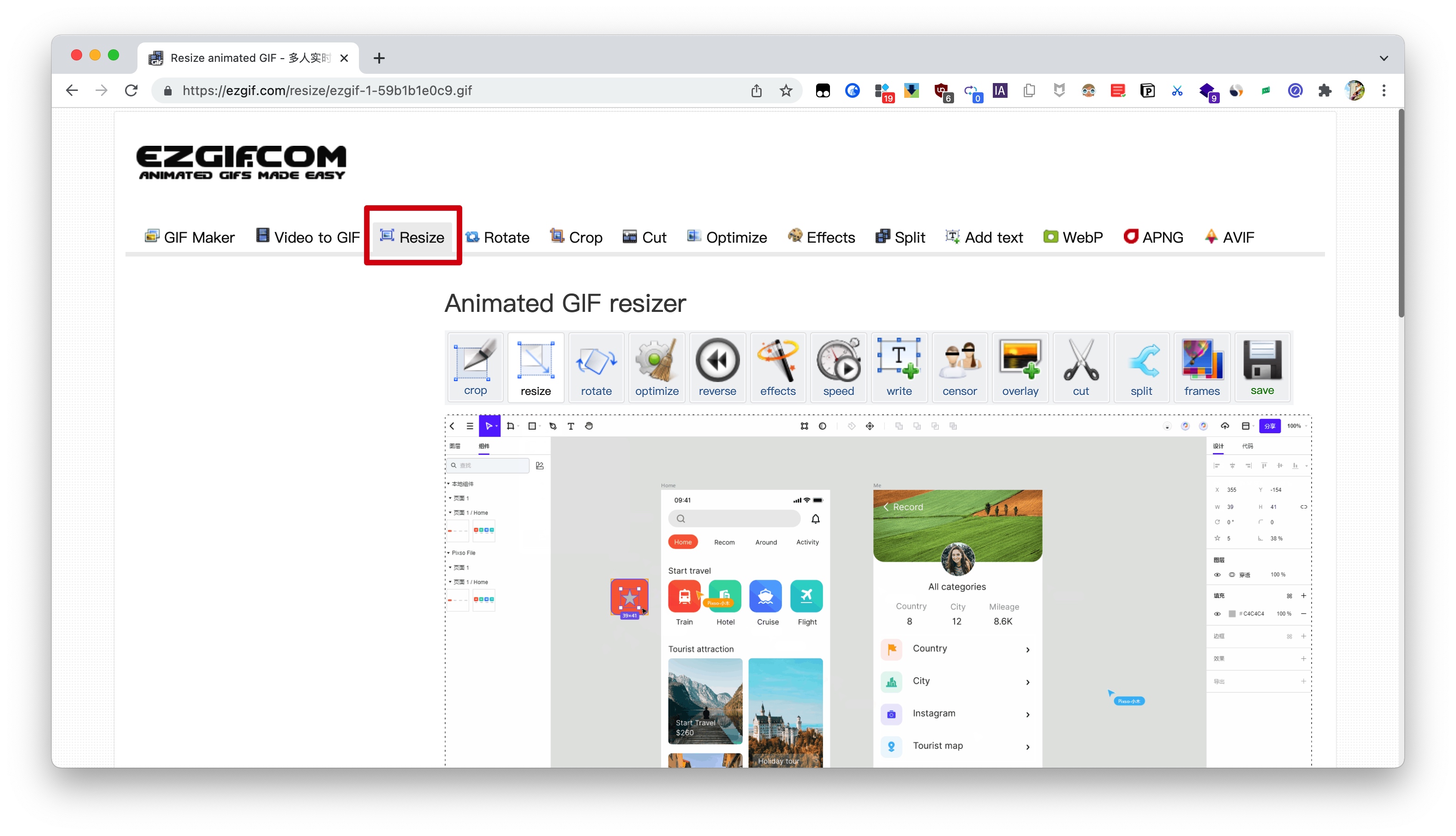Viewport: 1456px width, 836px height.
Task: Click the EZGIF.COM logo link
Action: [x=241, y=162]
